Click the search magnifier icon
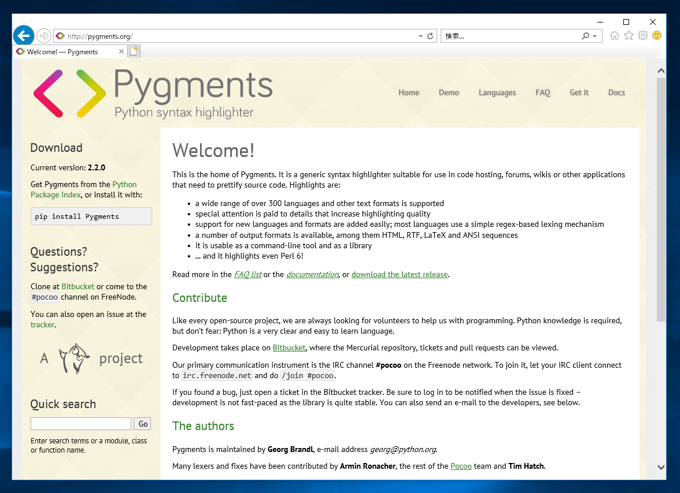This screenshot has height=493, width=680. (x=585, y=36)
